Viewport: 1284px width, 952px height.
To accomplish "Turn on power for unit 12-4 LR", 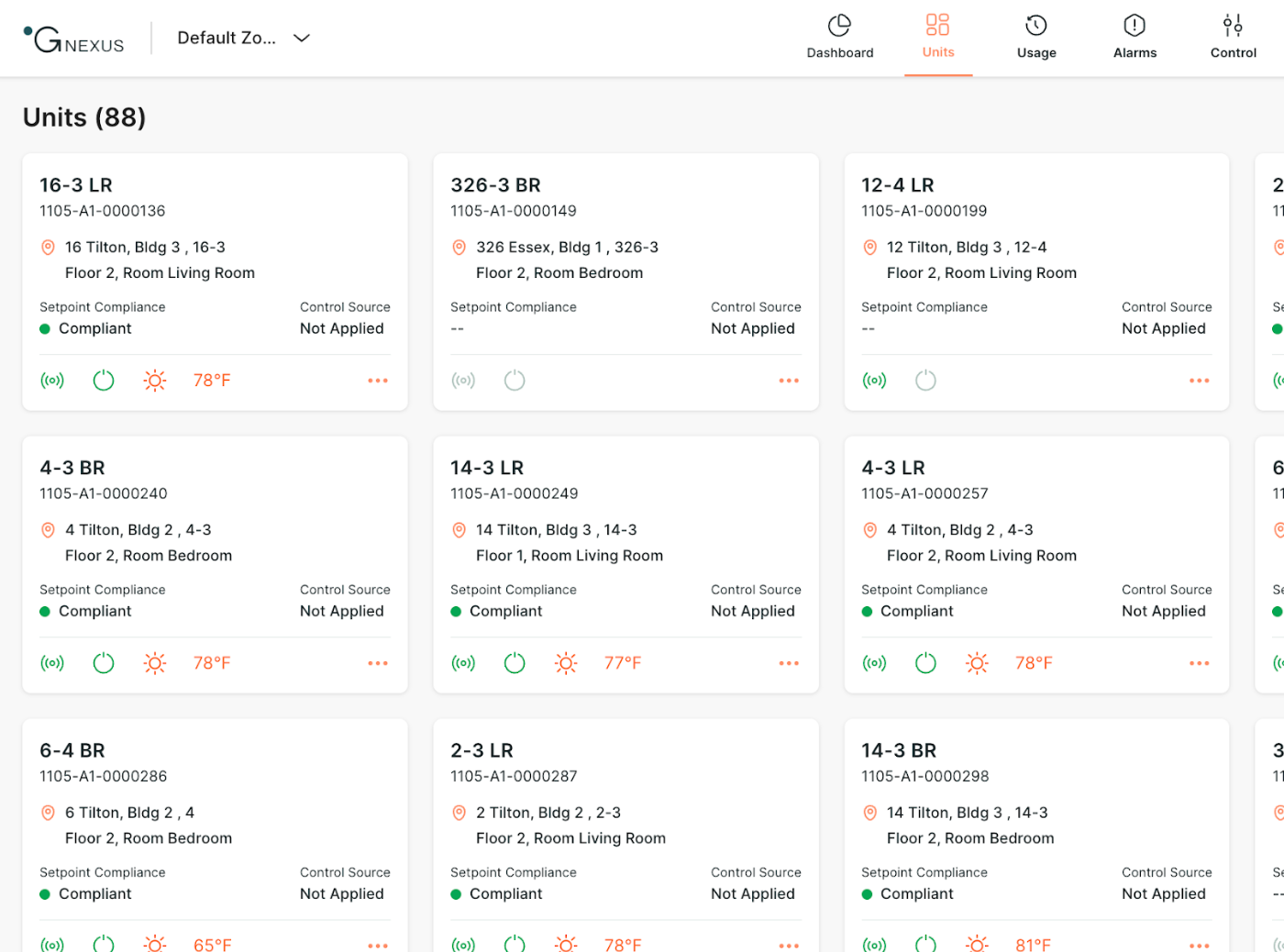I will [x=925, y=381].
